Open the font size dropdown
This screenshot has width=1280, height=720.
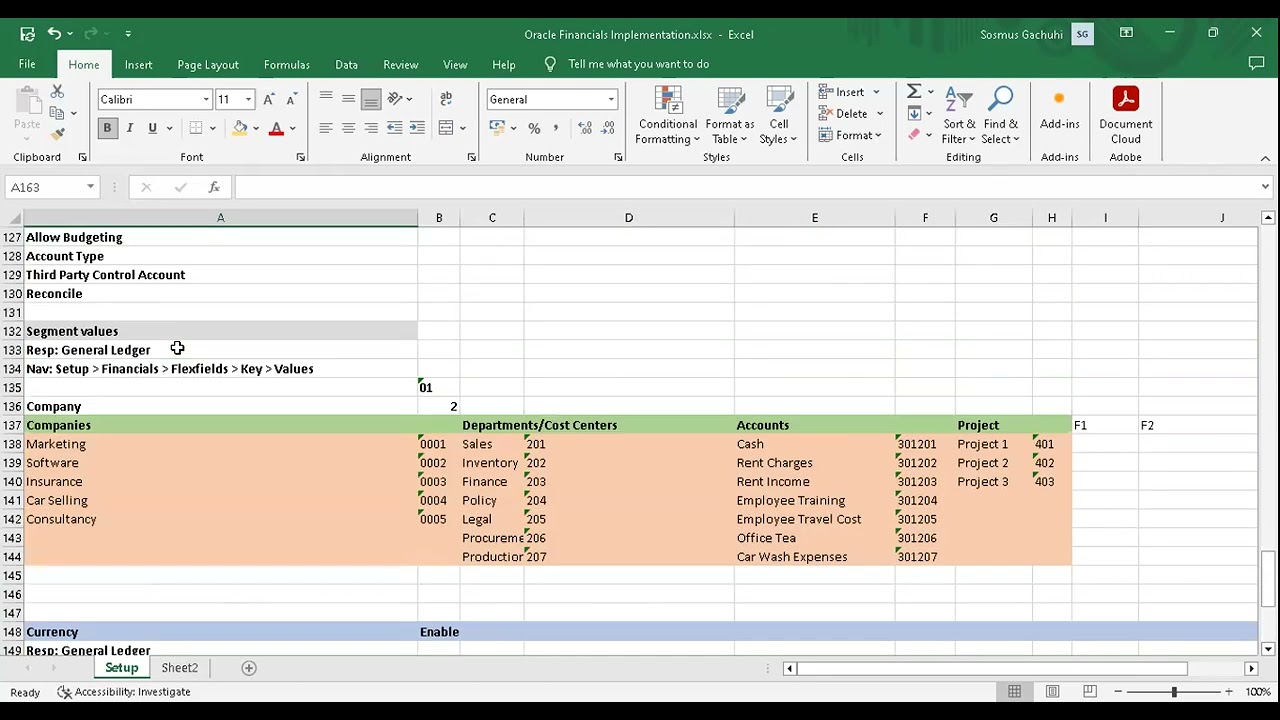click(x=248, y=99)
